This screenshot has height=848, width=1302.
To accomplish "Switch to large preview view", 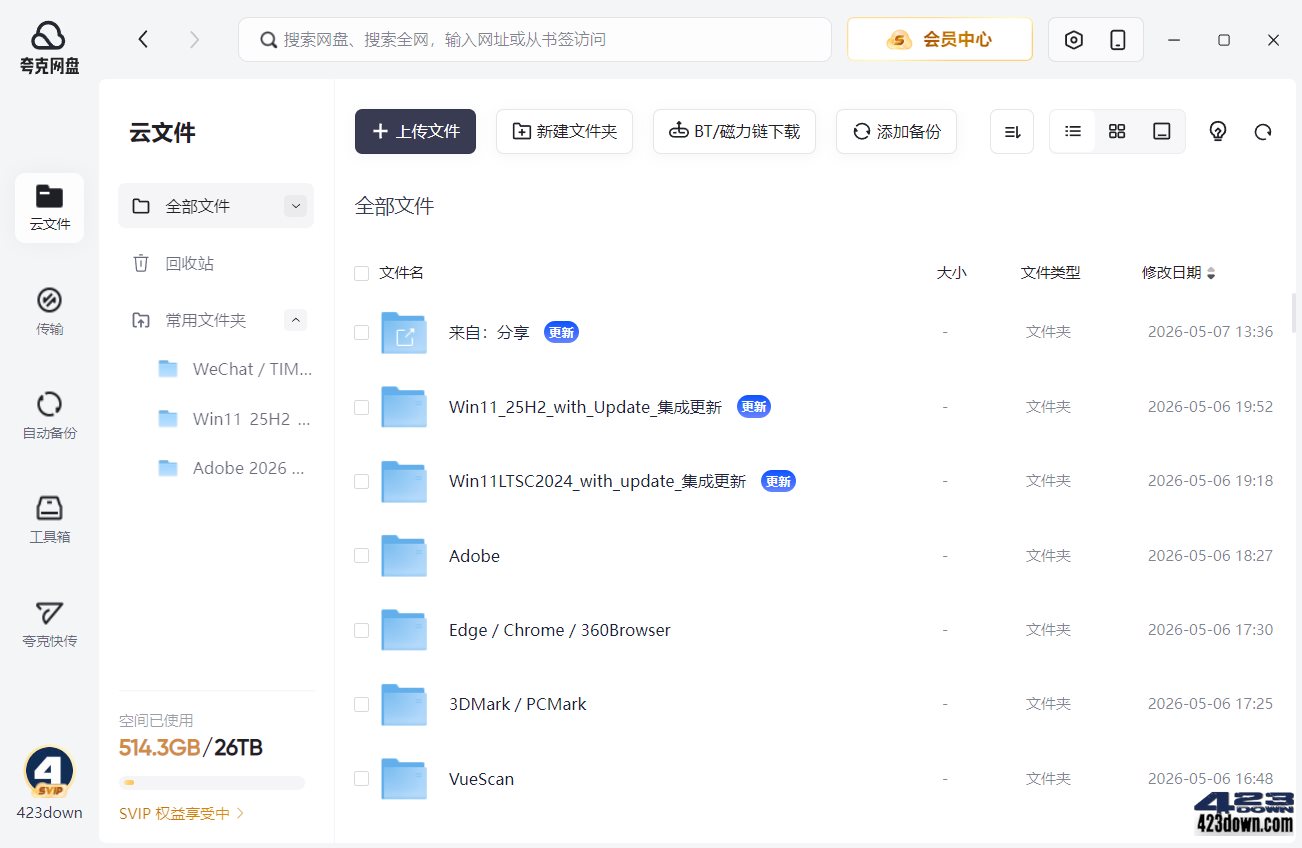I will click(x=1161, y=131).
